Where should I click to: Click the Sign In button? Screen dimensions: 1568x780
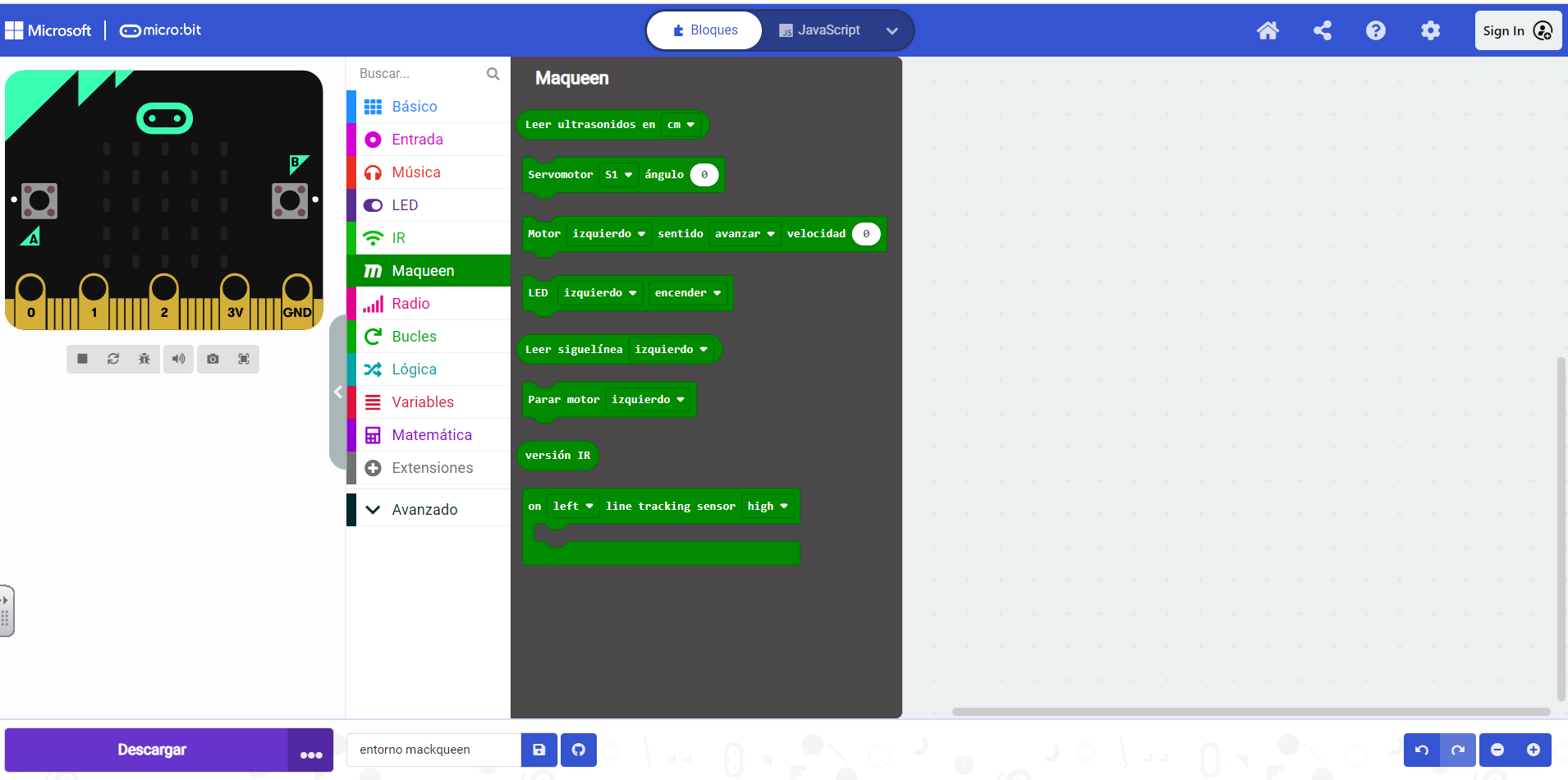(1517, 30)
